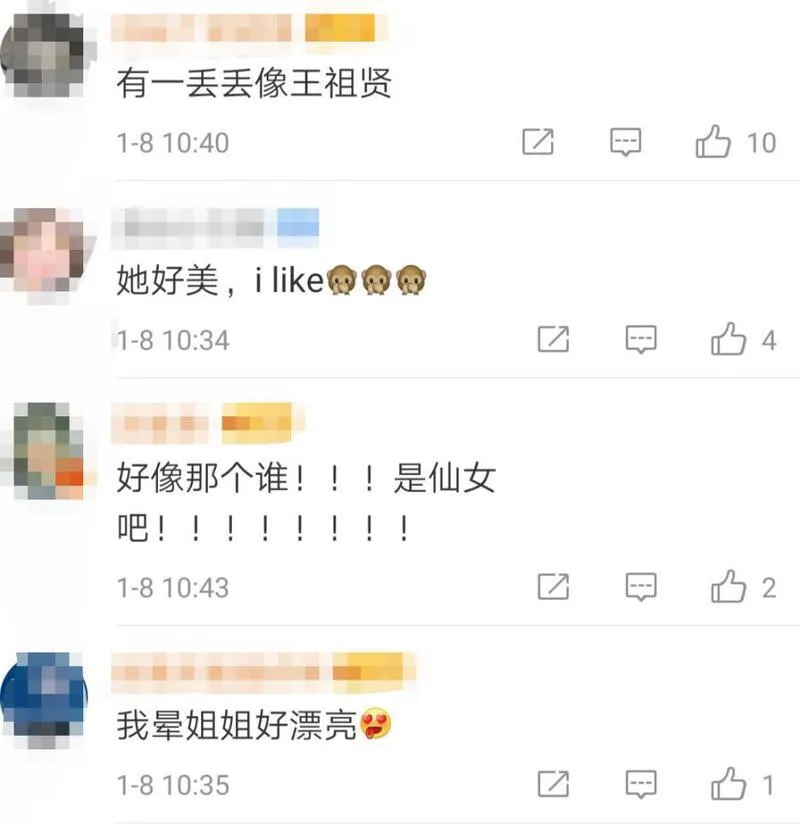Select the comment text 有一丢丢像王祖贤
The width and height of the screenshot is (800, 825).
(254, 83)
